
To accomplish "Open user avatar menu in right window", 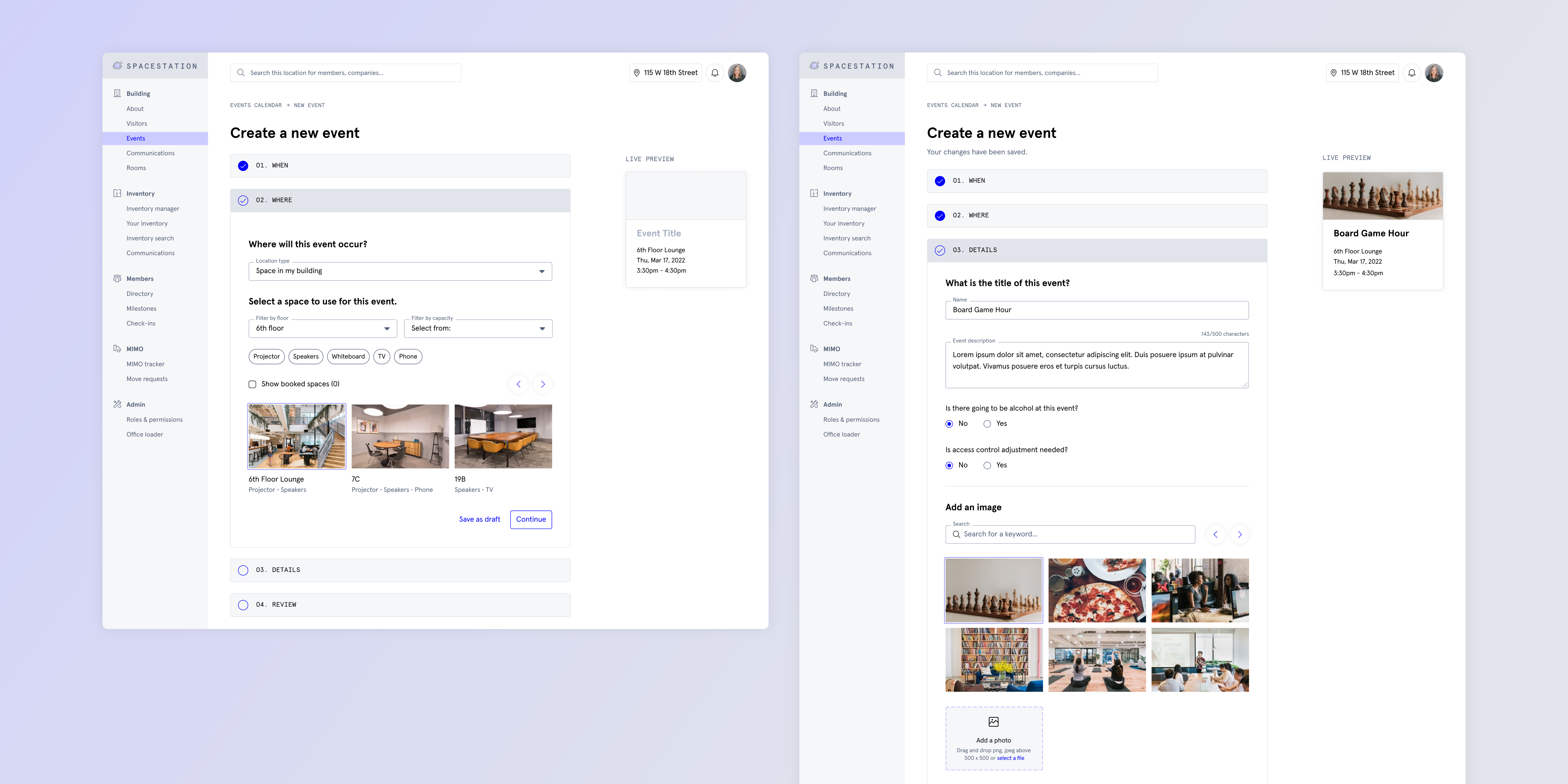I will 1434,73.
